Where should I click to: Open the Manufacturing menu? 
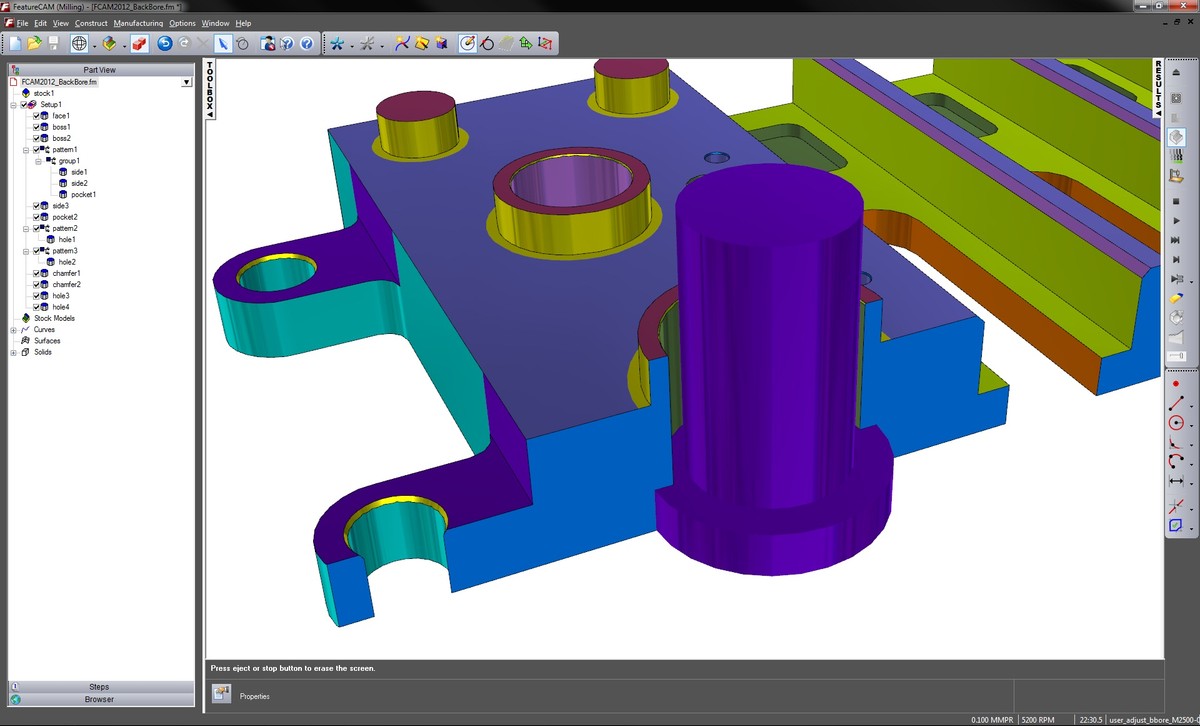[139, 23]
